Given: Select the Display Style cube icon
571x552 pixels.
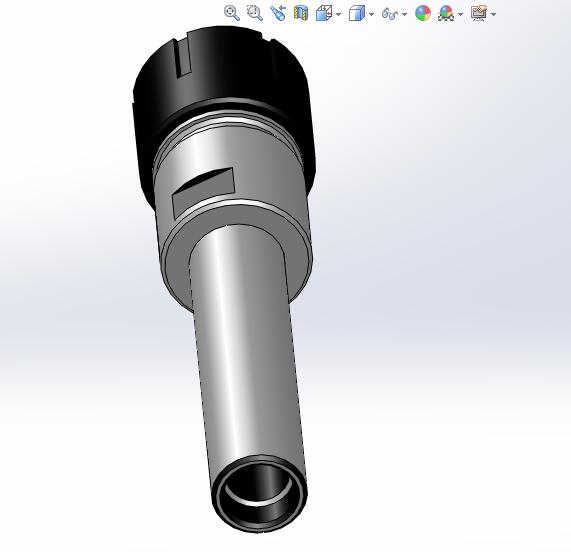Looking at the screenshot, I should click(x=357, y=13).
